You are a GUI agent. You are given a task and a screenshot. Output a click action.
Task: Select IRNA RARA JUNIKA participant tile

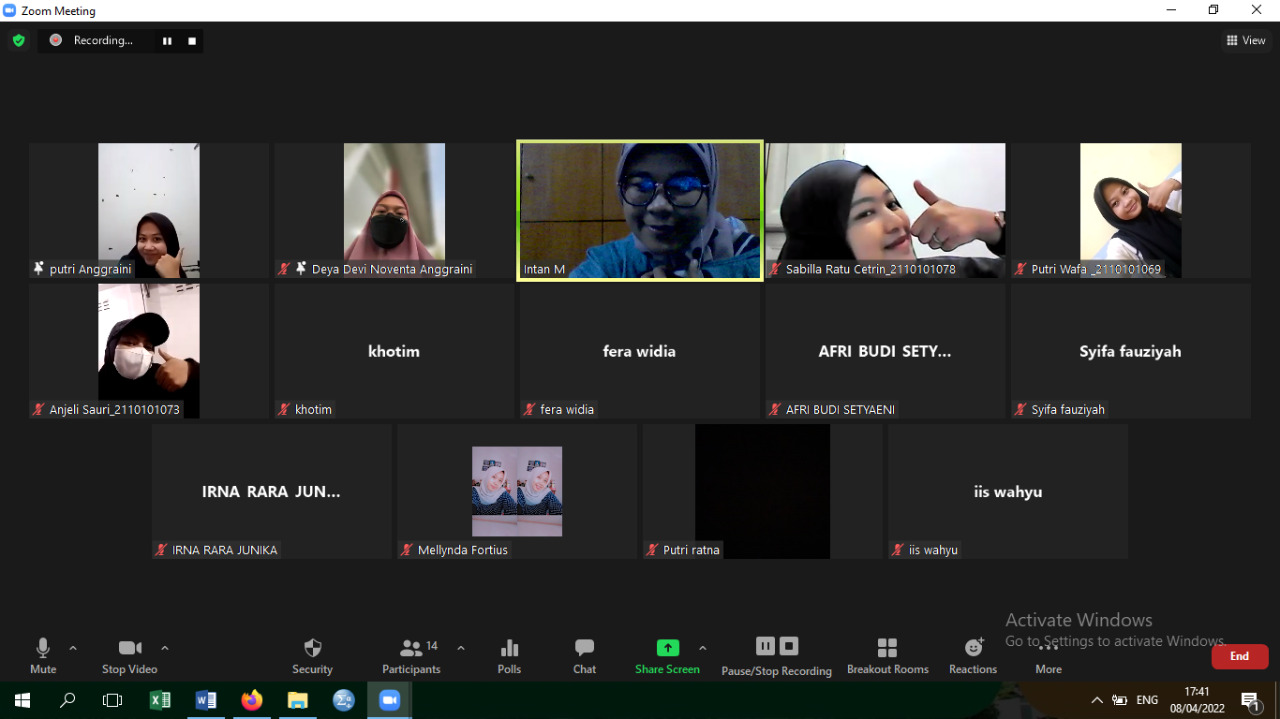[x=272, y=491]
